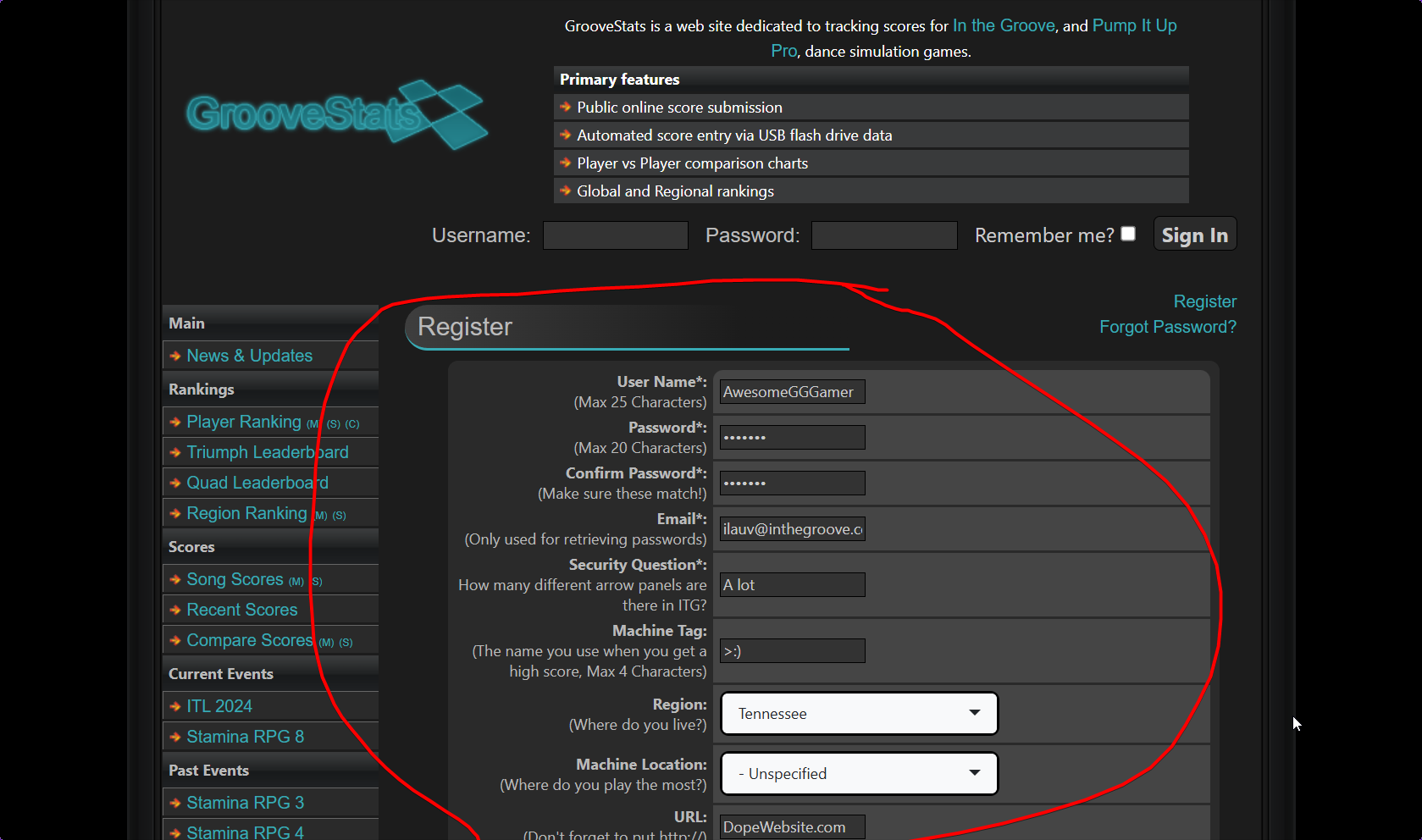This screenshot has height=840, width=1422.
Task: Click the arrow icon beside ITL 2024
Action: tap(175, 707)
